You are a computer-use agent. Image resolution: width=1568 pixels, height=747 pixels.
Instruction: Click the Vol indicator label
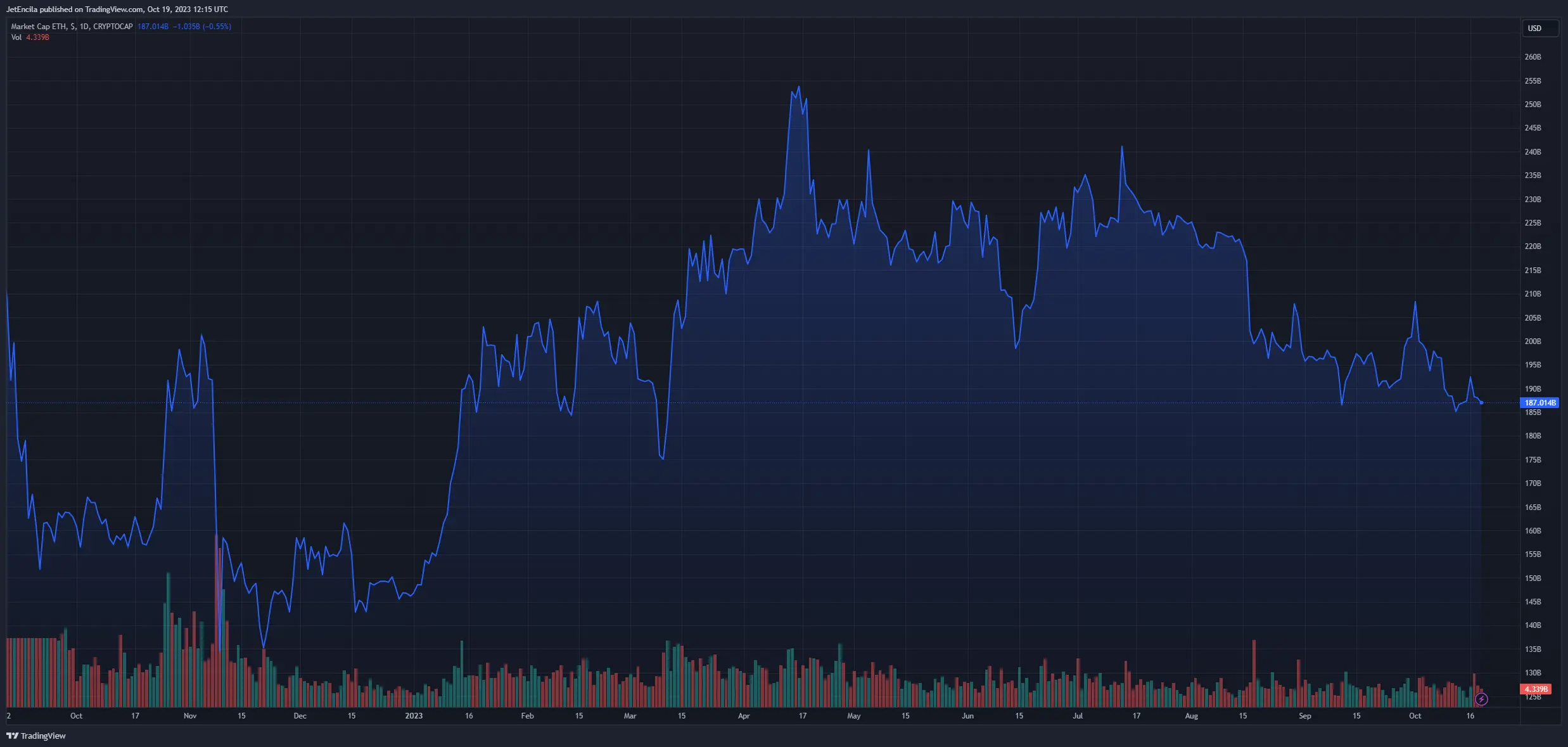pyautogui.click(x=16, y=37)
